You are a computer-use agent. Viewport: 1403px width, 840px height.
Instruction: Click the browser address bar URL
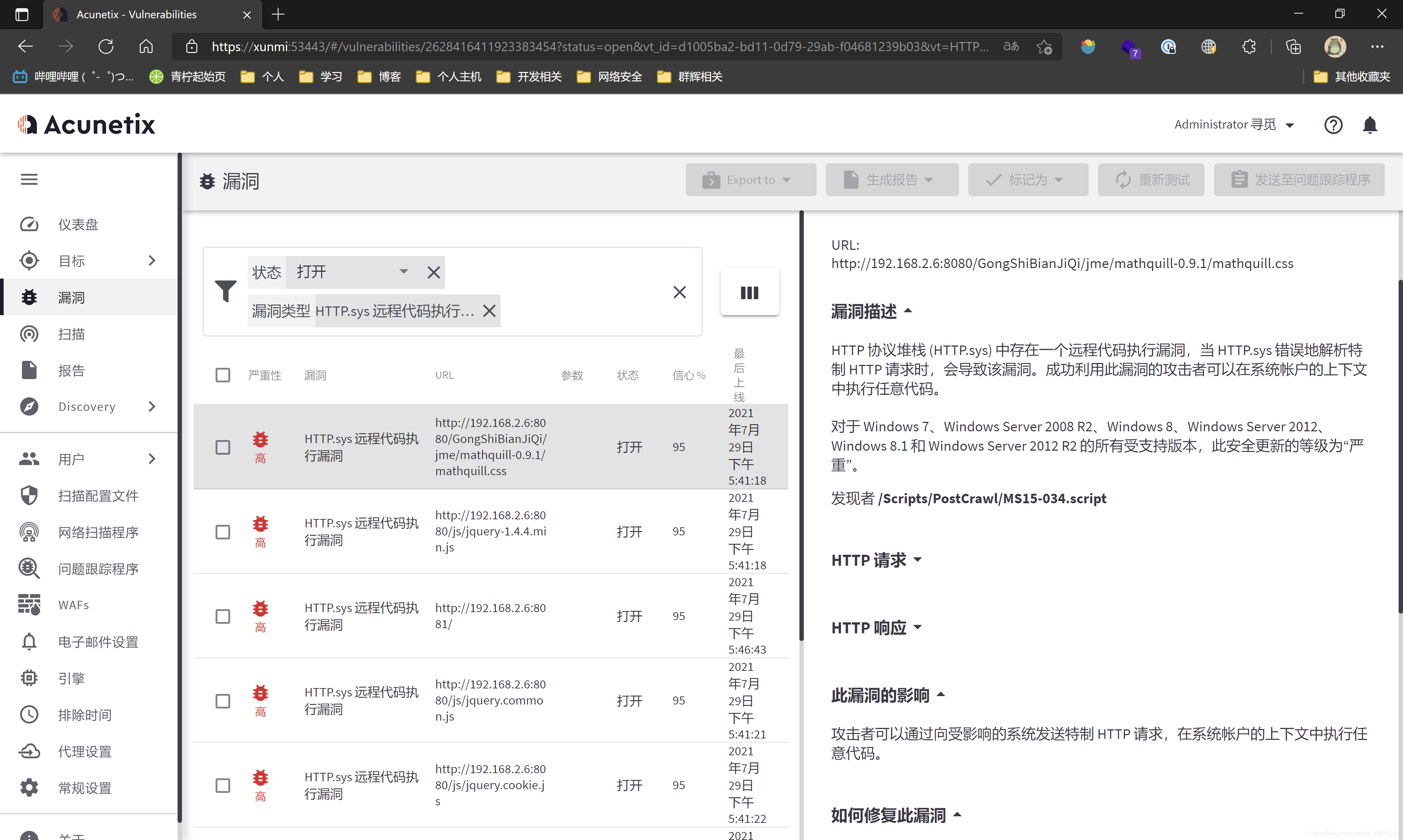click(x=600, y=46)
